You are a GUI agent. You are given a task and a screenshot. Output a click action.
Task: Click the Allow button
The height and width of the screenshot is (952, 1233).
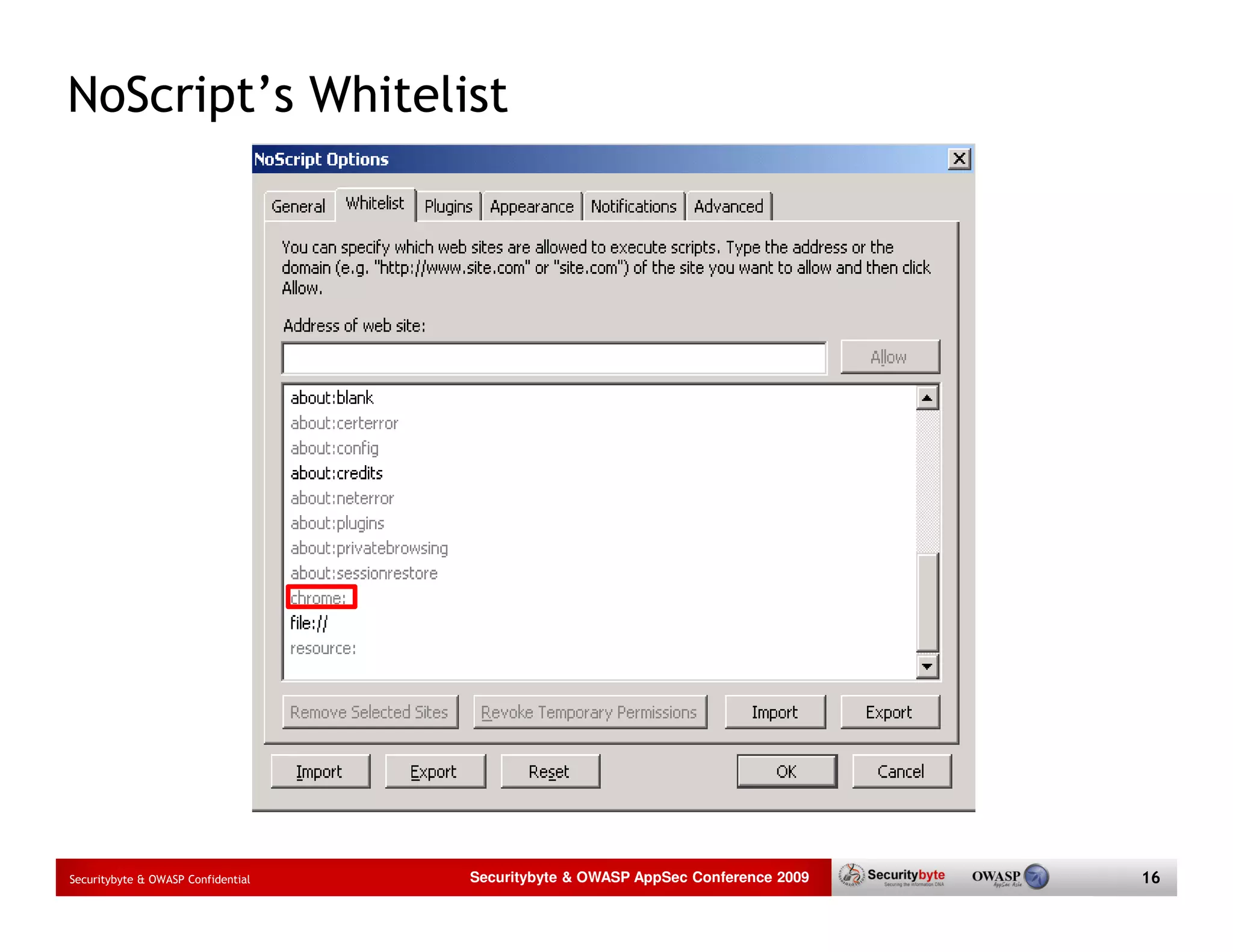click(889, 357)
